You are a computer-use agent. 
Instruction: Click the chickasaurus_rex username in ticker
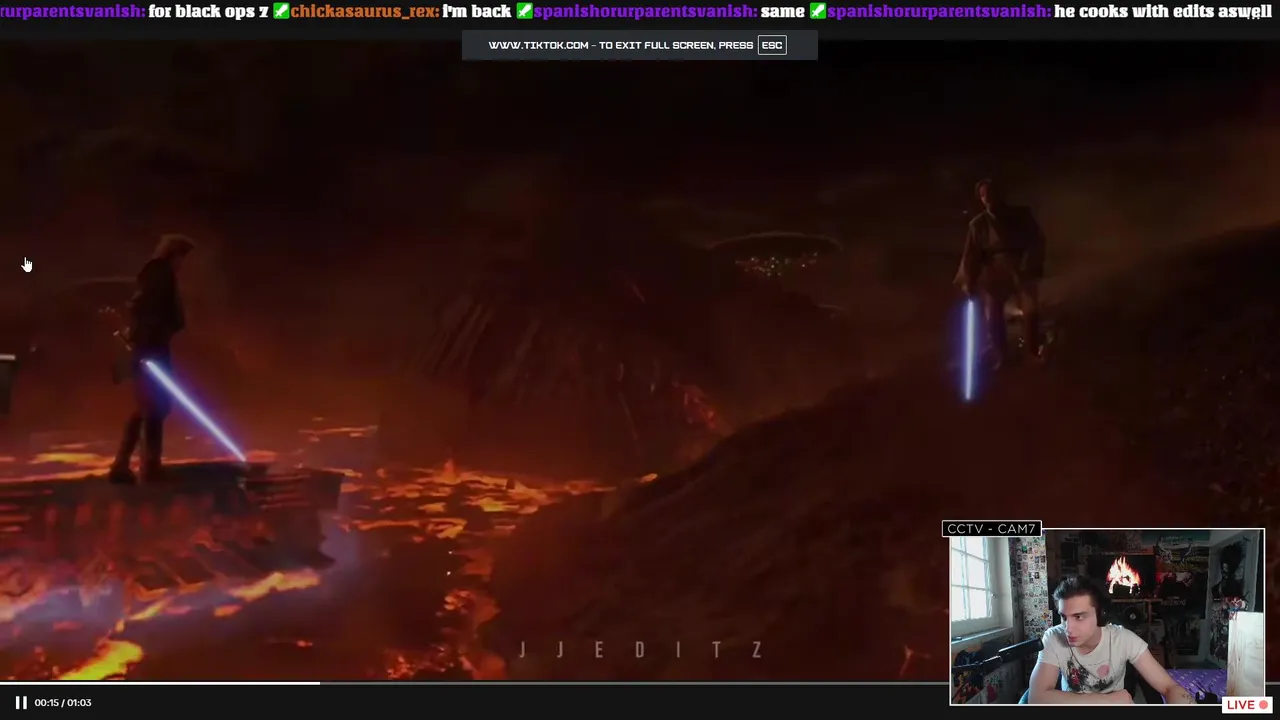[365, 12]
